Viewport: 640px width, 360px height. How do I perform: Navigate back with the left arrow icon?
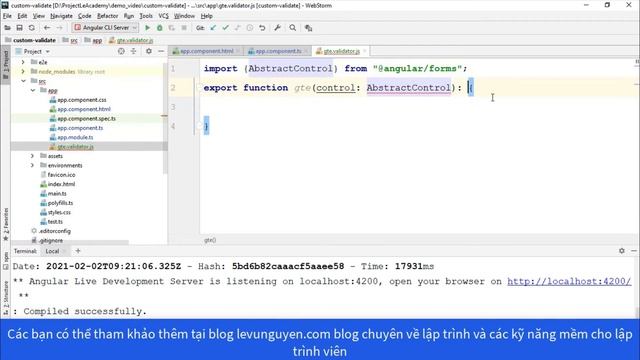pos(47,28)
